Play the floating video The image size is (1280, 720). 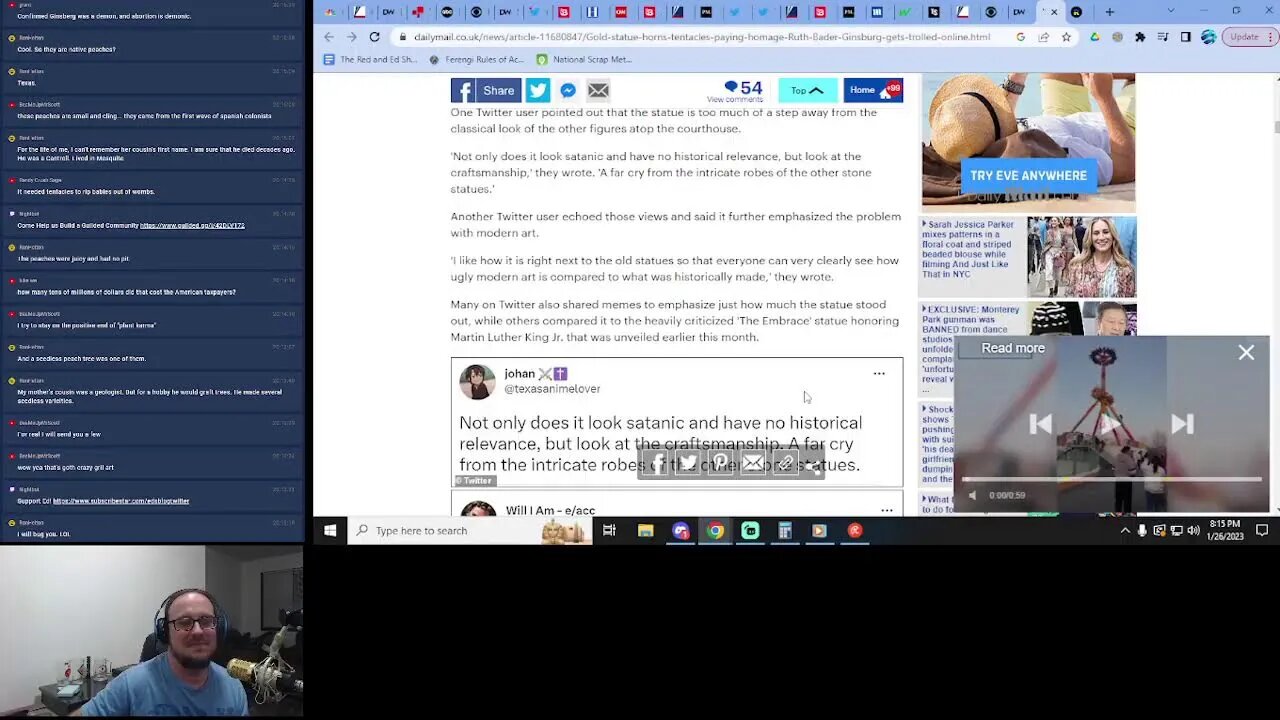(x=1111, y=424)
